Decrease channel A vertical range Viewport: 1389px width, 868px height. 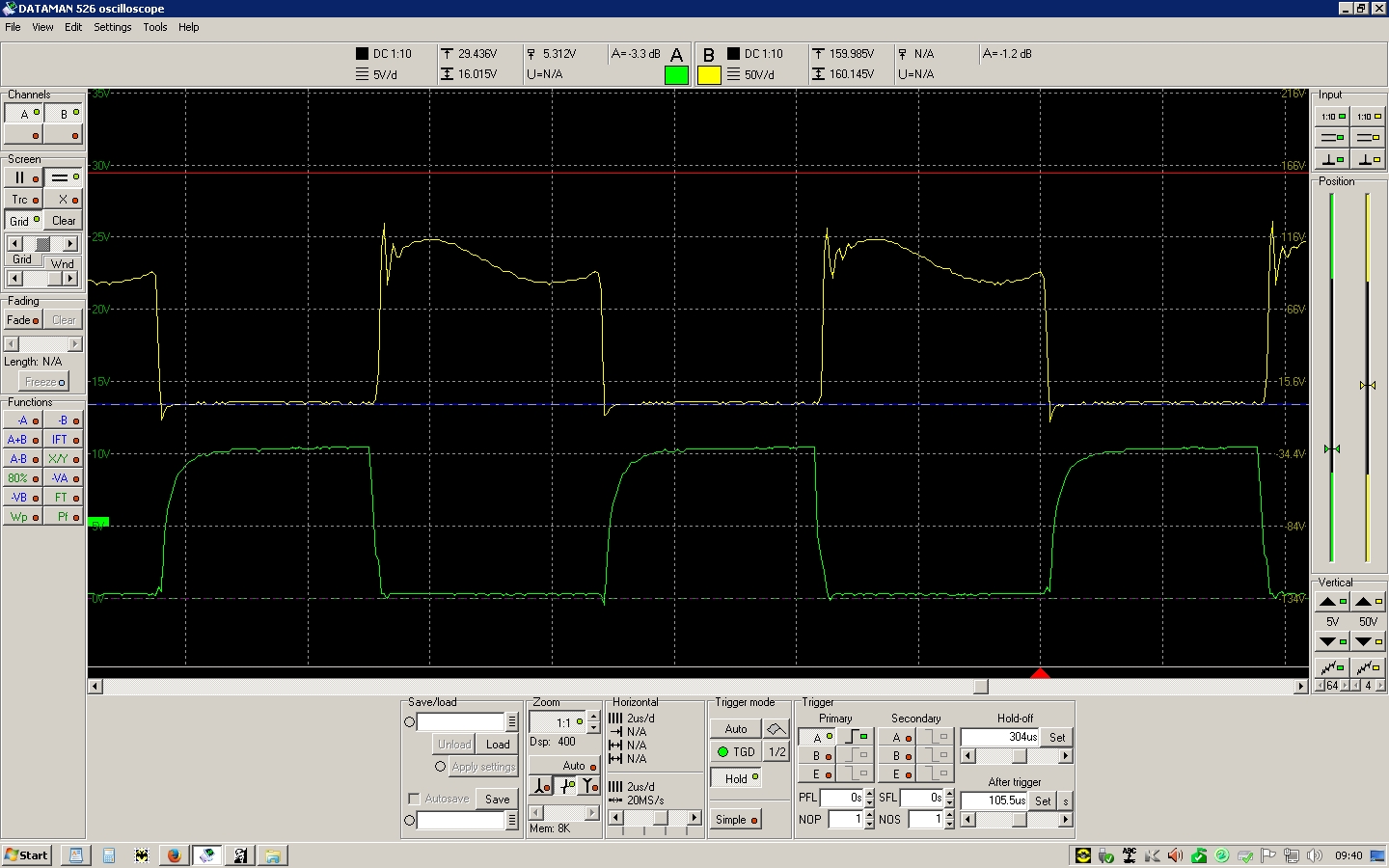click(1333, 641)
